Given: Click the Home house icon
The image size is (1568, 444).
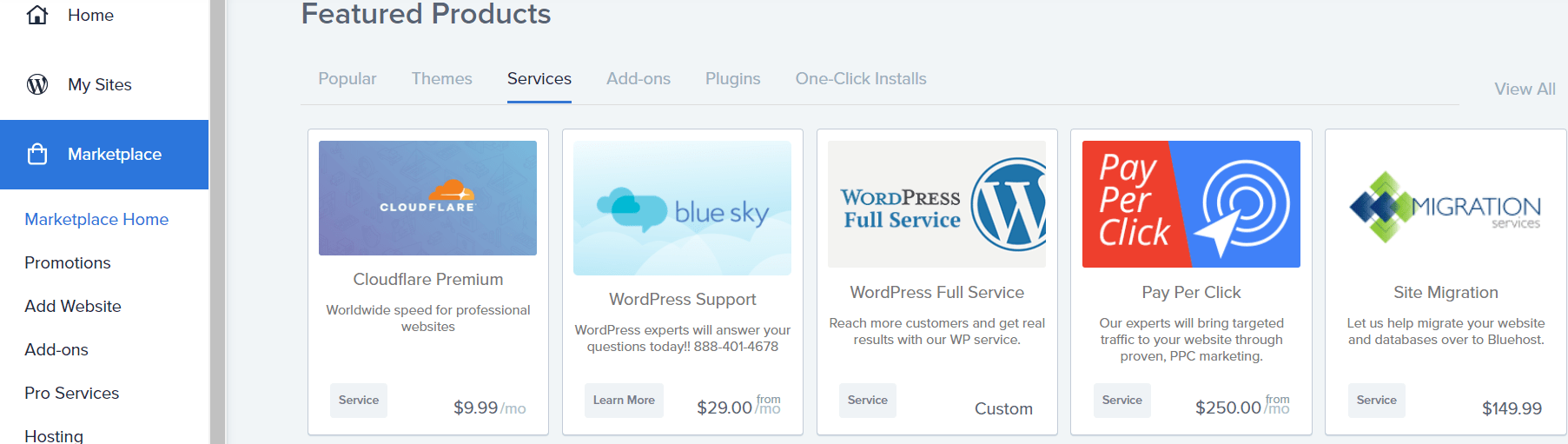Looking at the screenshot, I should point(37,15).
